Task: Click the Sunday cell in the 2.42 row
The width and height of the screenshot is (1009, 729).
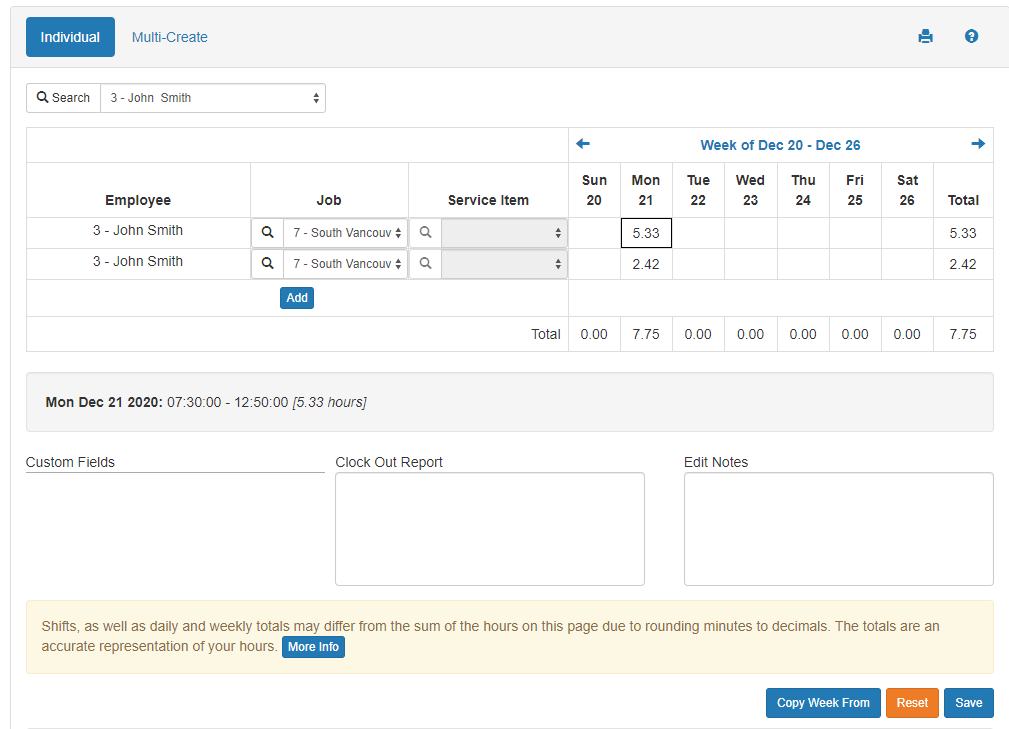Action: click(594, 264)
